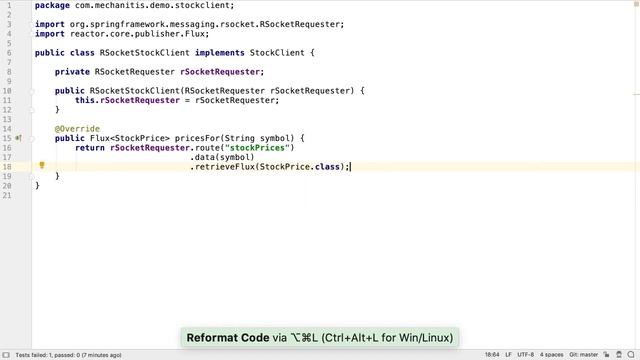Image resolution: width=640 pixels, height=360 pixels.
Task: Click the yellow intention lightbulb on line 18
Action: click(42, 165)
